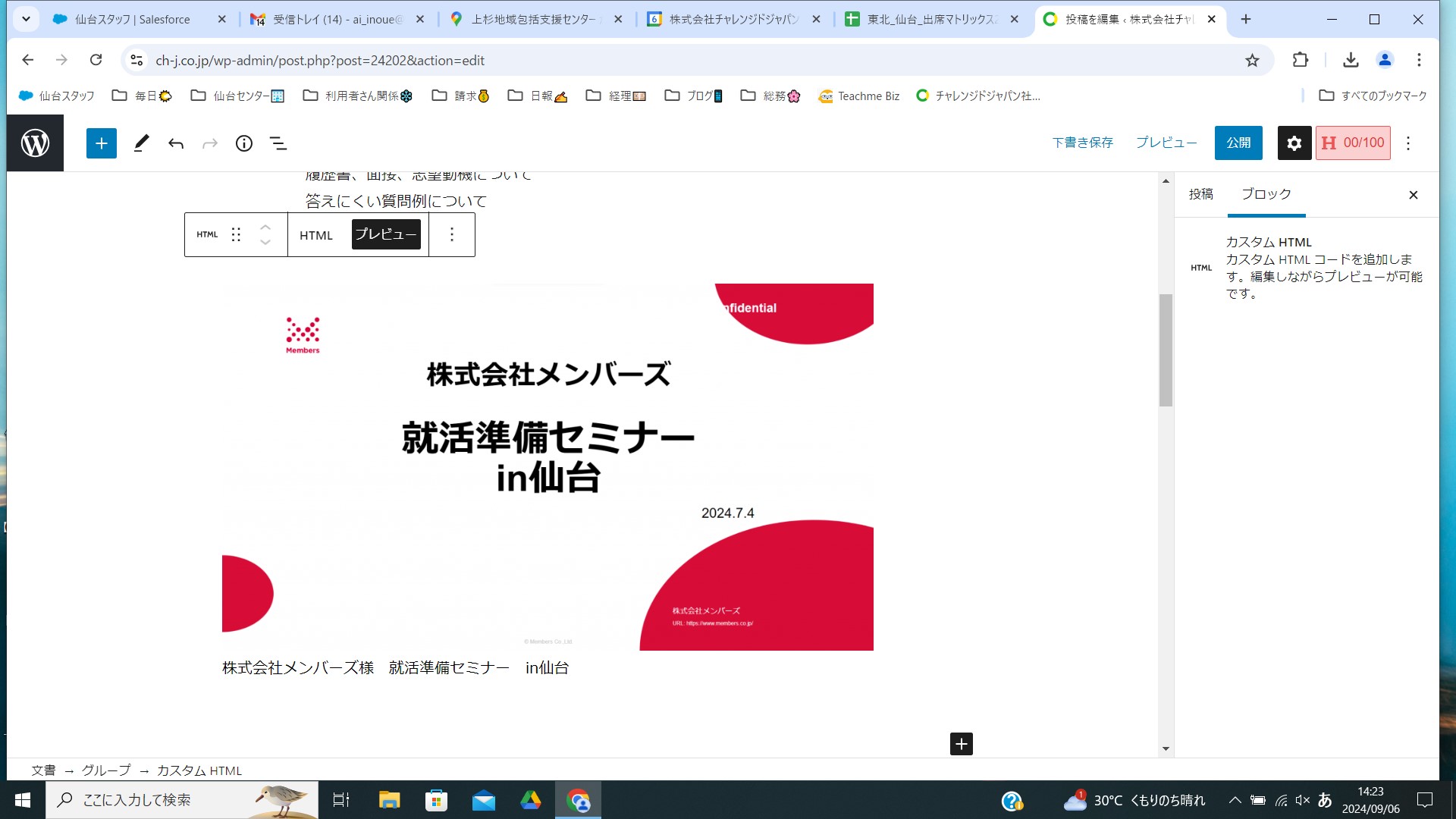Click the プレビュー link in top bar
Viewport: 1456px width, 819px height.
click(1166, 143)
